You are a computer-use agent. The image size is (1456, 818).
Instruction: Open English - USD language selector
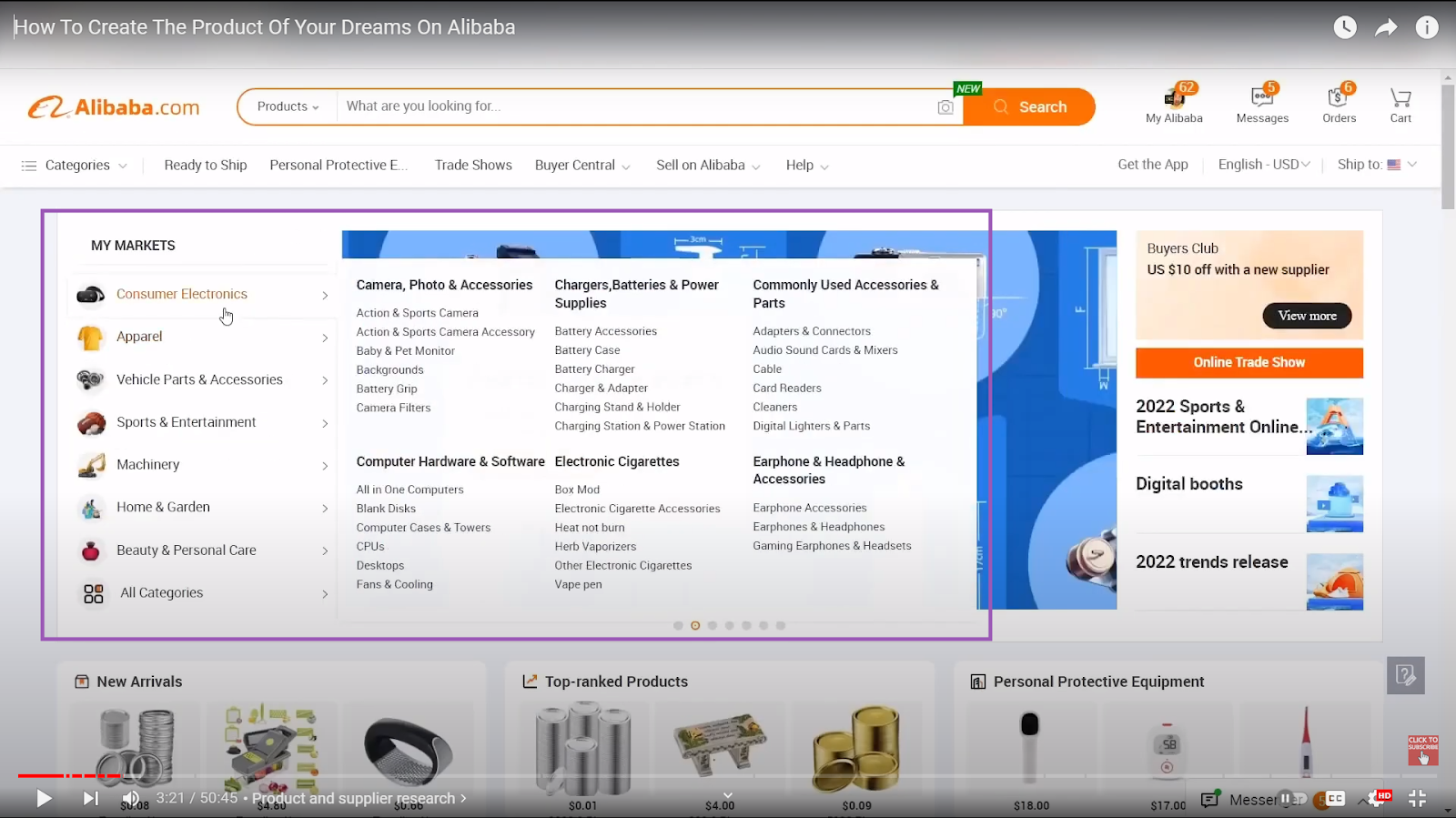pos(1264,165)
